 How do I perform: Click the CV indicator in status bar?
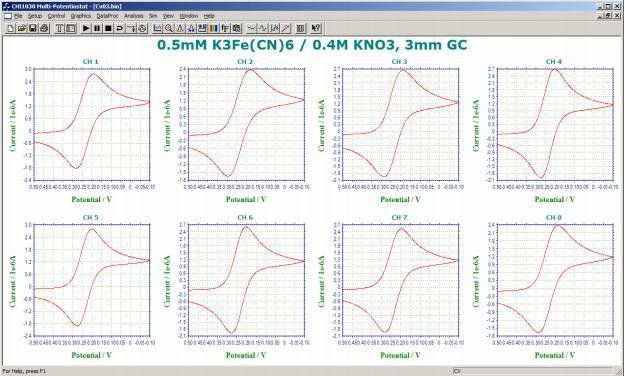click(x=458, y=371)
